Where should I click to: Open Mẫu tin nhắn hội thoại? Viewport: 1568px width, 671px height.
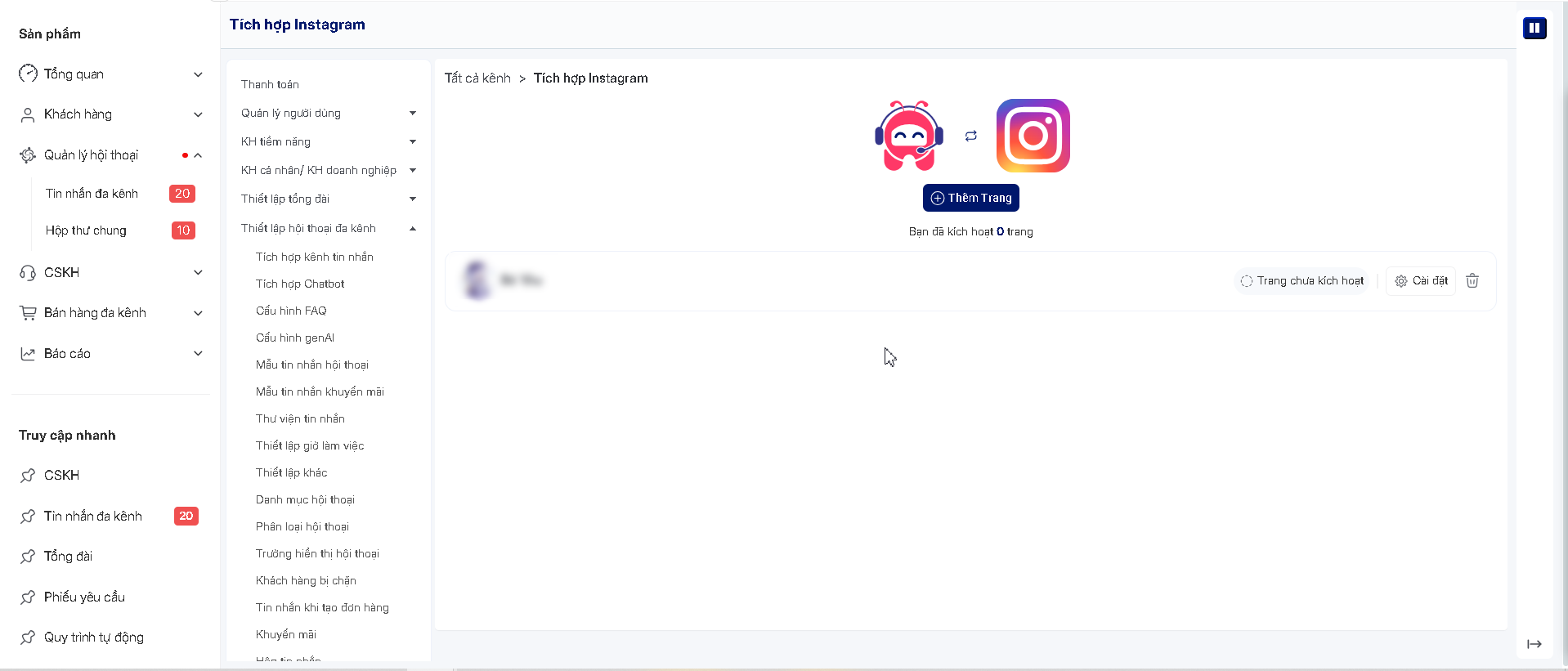pyautogui.click(x=312, y=365)
